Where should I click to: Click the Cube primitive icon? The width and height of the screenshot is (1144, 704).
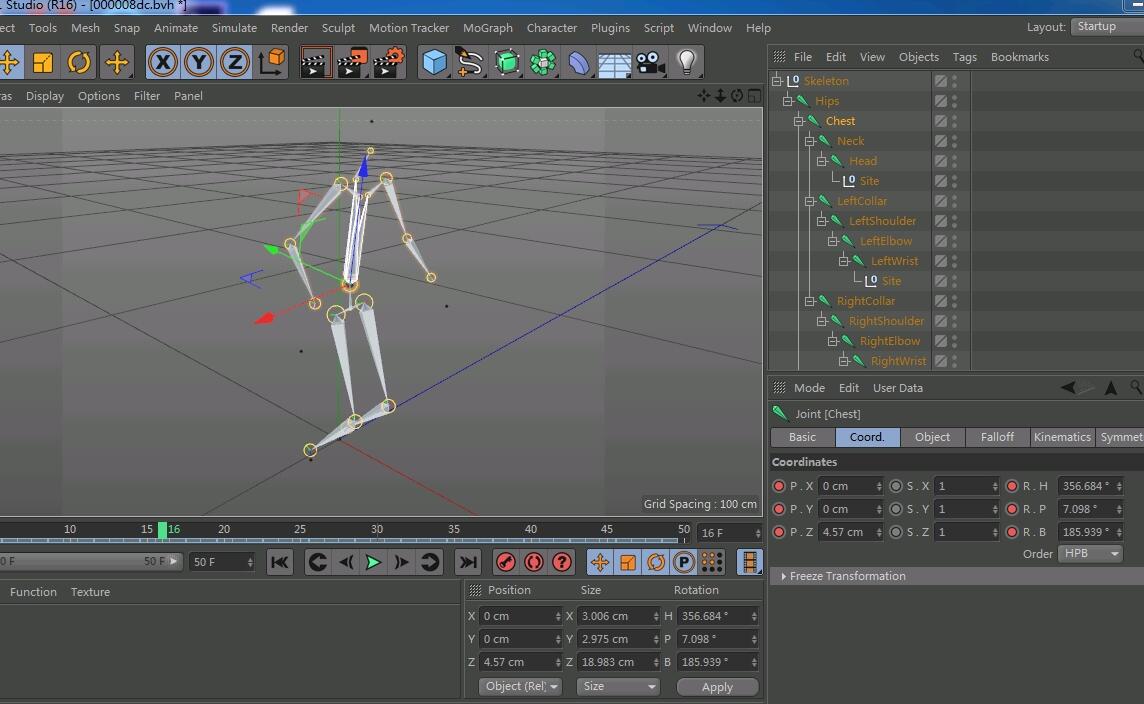[434, 63]
